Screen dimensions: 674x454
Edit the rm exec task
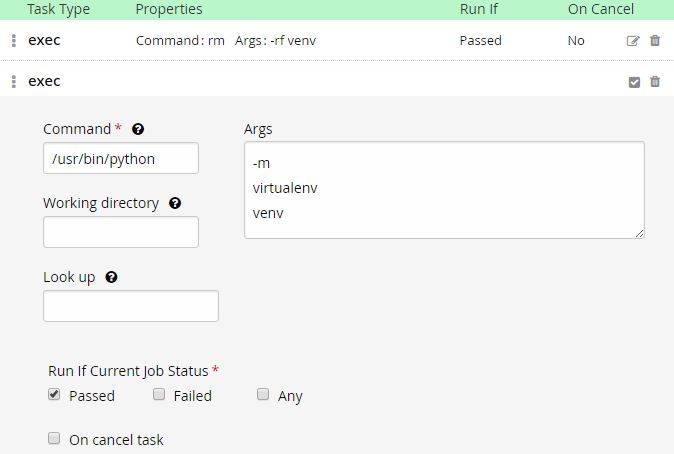click(633, 41)
